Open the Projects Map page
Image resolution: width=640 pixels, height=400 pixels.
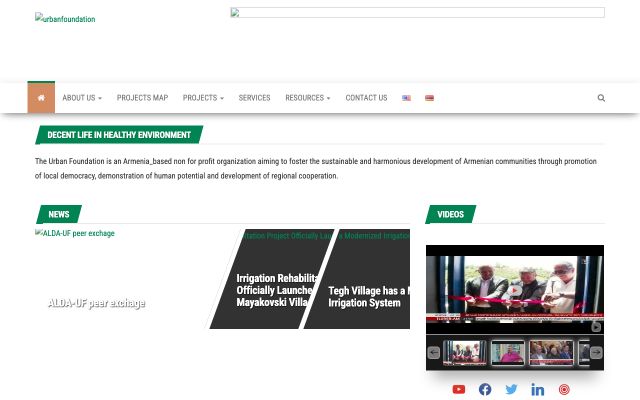(x=142, y=98)
